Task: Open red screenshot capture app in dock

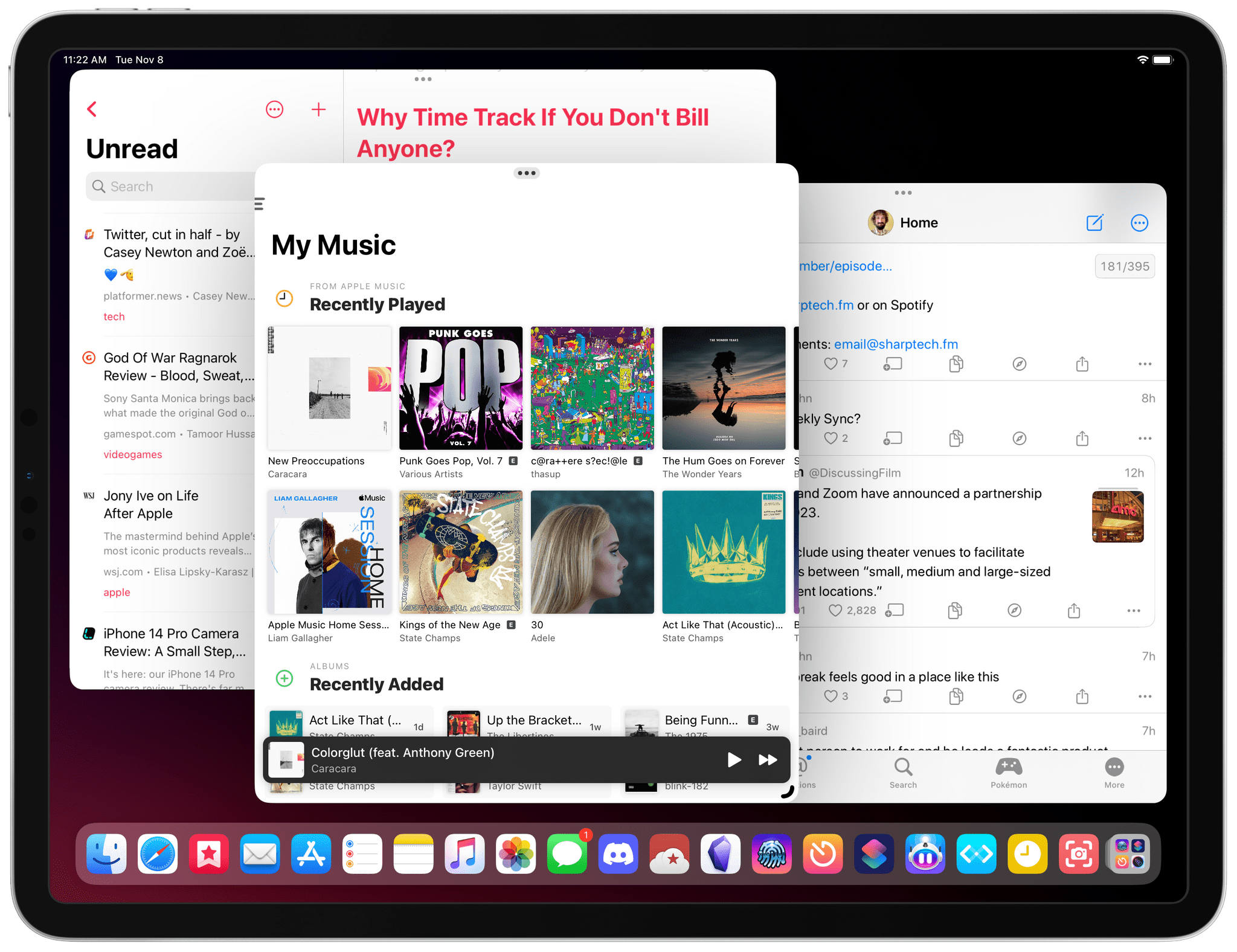Action: (x=1078, y=854)
